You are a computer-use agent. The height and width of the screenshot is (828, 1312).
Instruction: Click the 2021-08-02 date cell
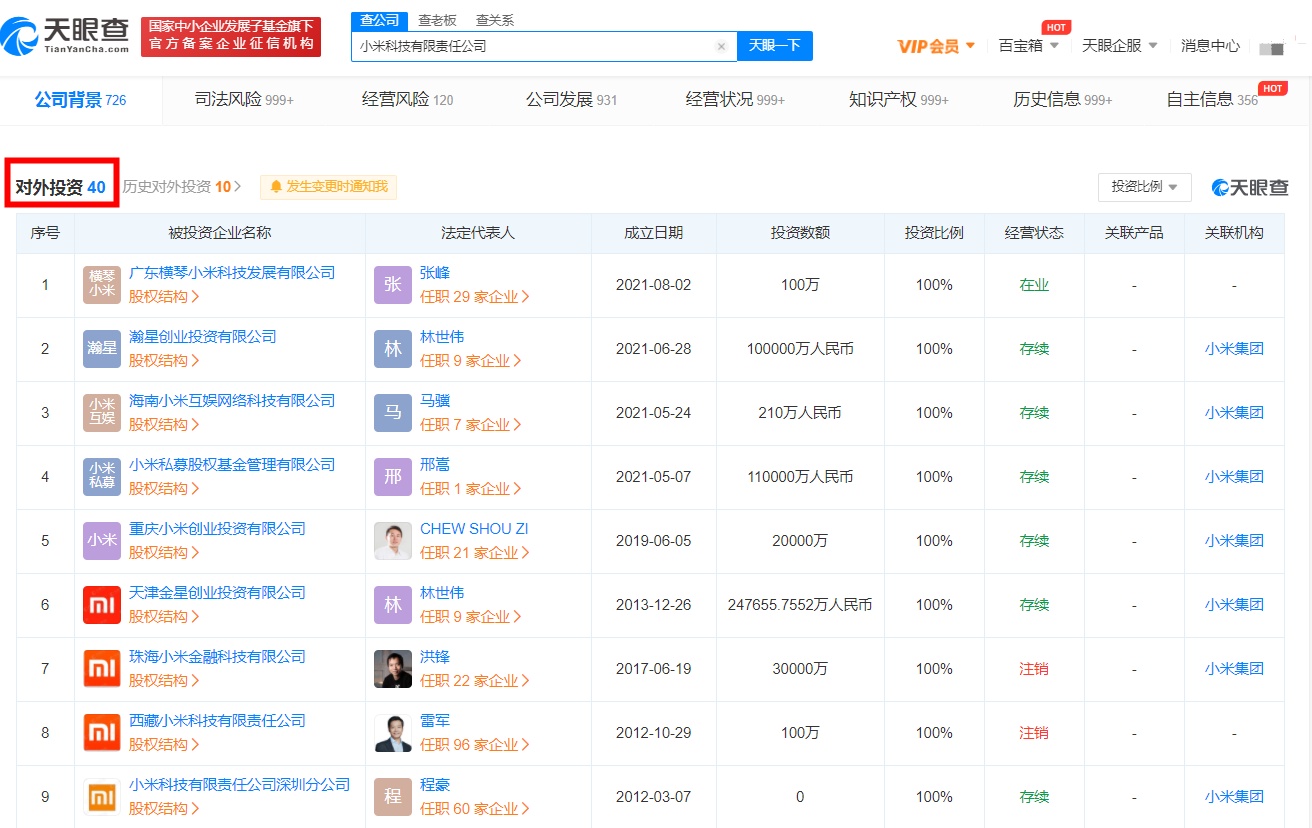pyautogui.click(x=653, y=285)
